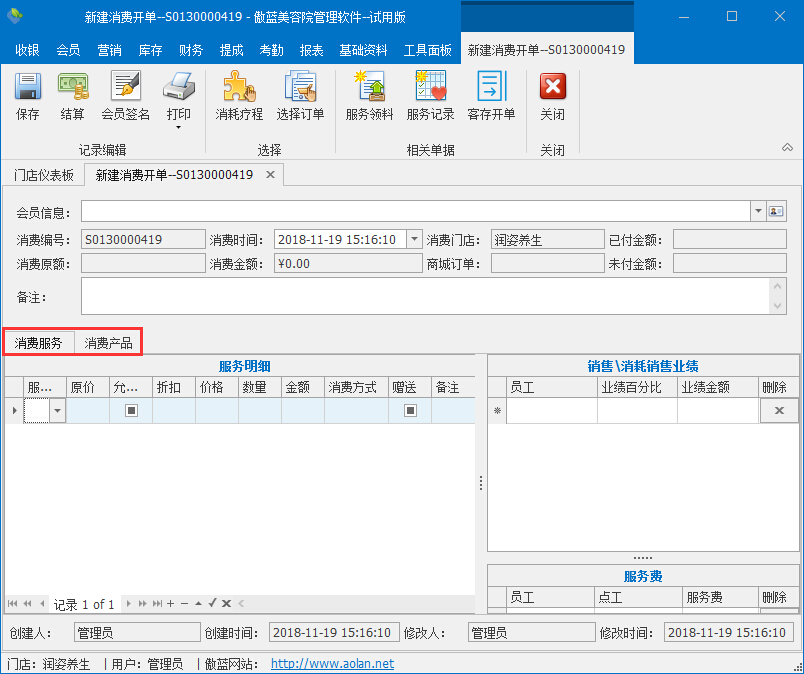Click scroll down arrow in 备注 box
The height and width of the screenshot is (674, 804).
[777, 306]
